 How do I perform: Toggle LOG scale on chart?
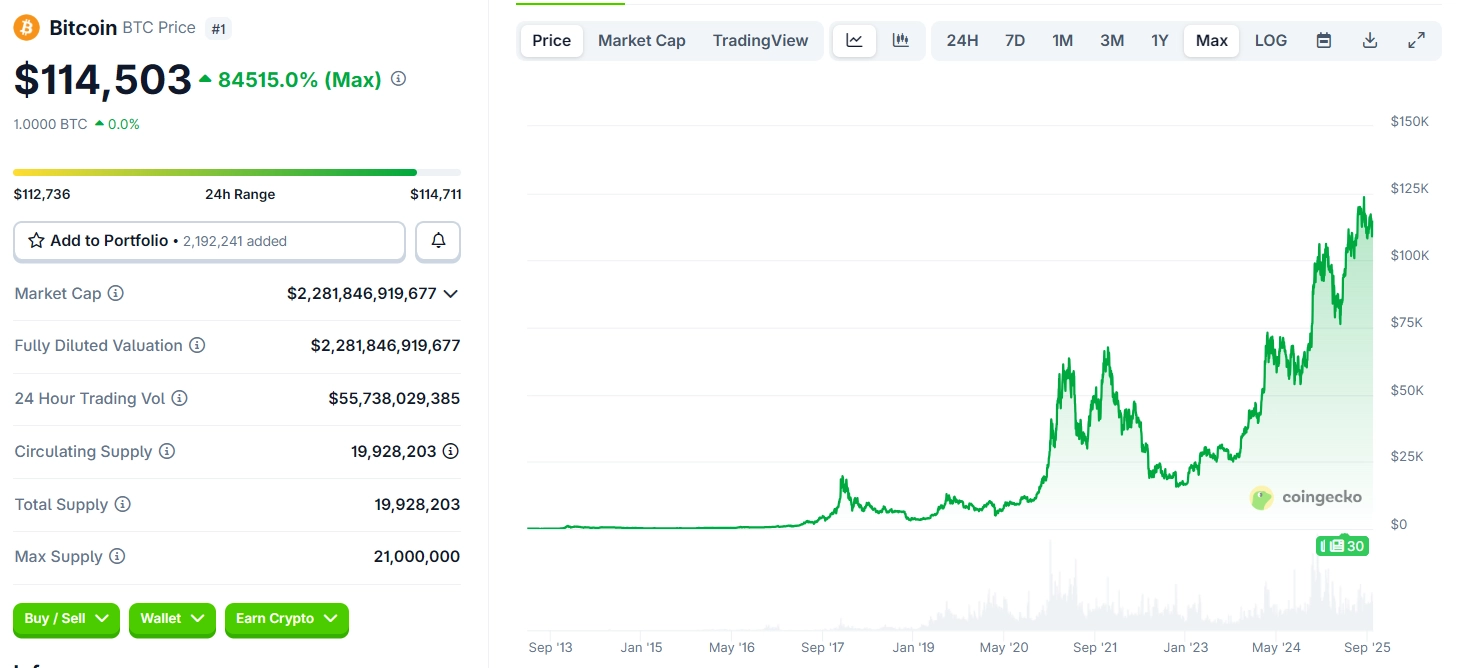(1270, 41)
